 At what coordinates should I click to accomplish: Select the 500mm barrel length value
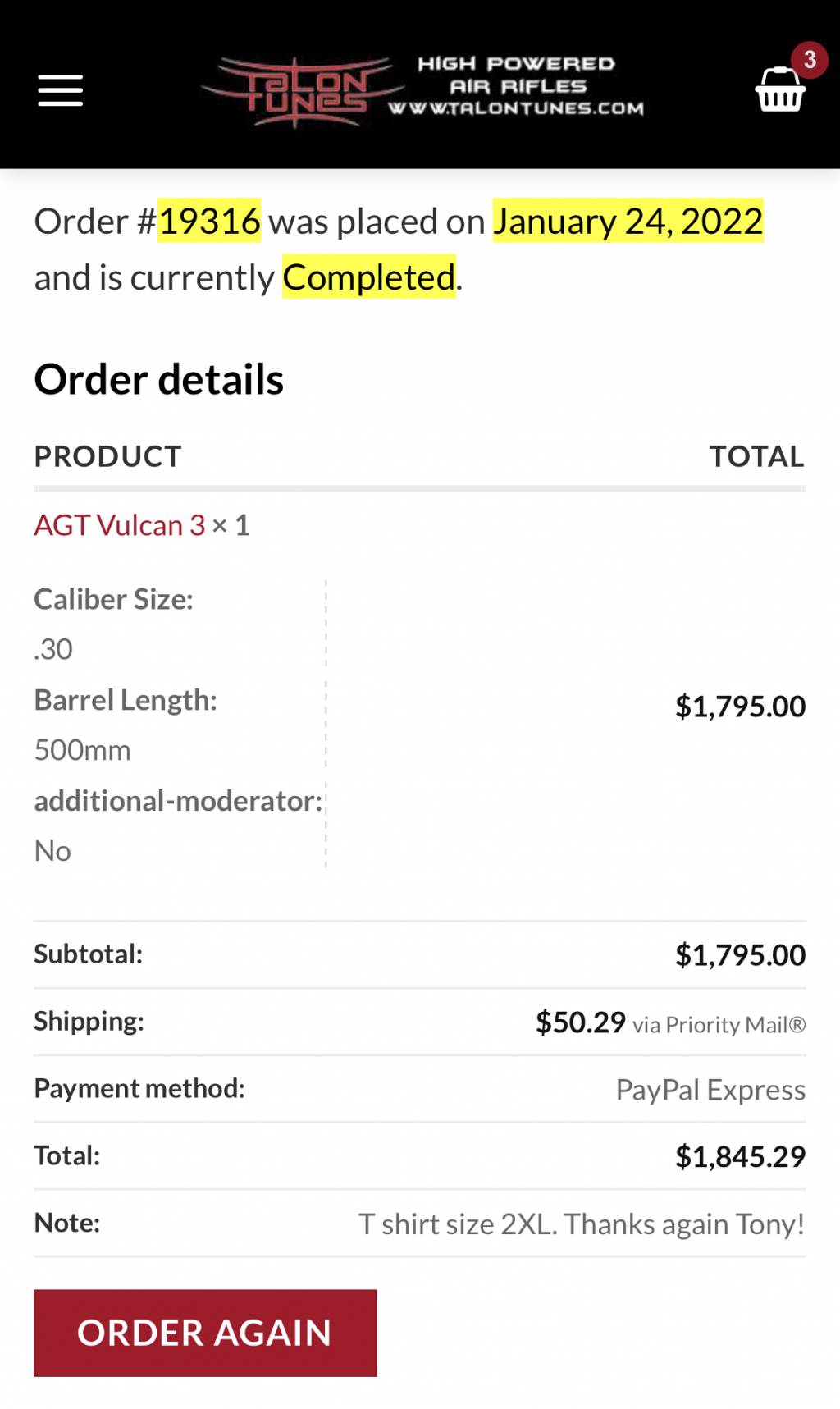[x=83, y=750]
